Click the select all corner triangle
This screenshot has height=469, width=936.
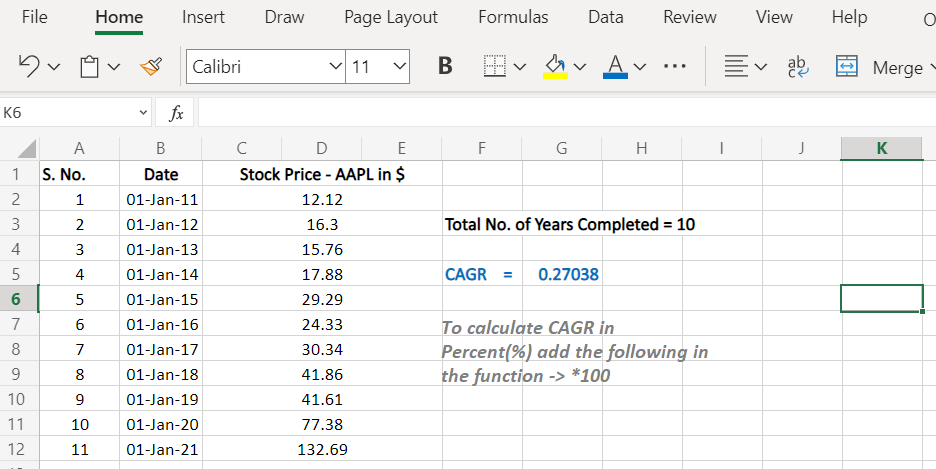click(21, 148)
